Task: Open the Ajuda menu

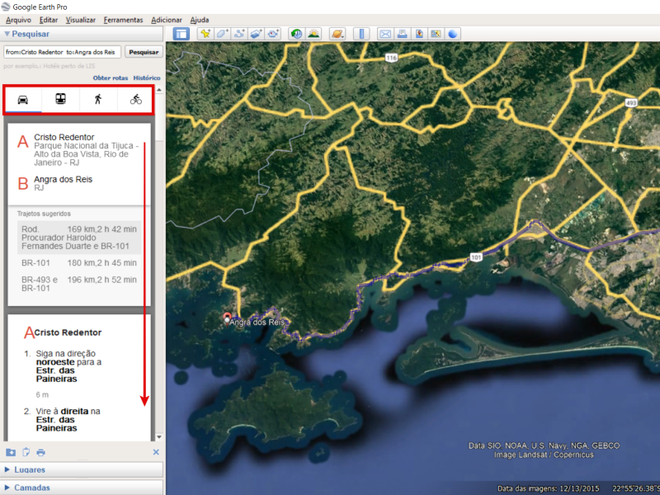Action: coord(200,20)
